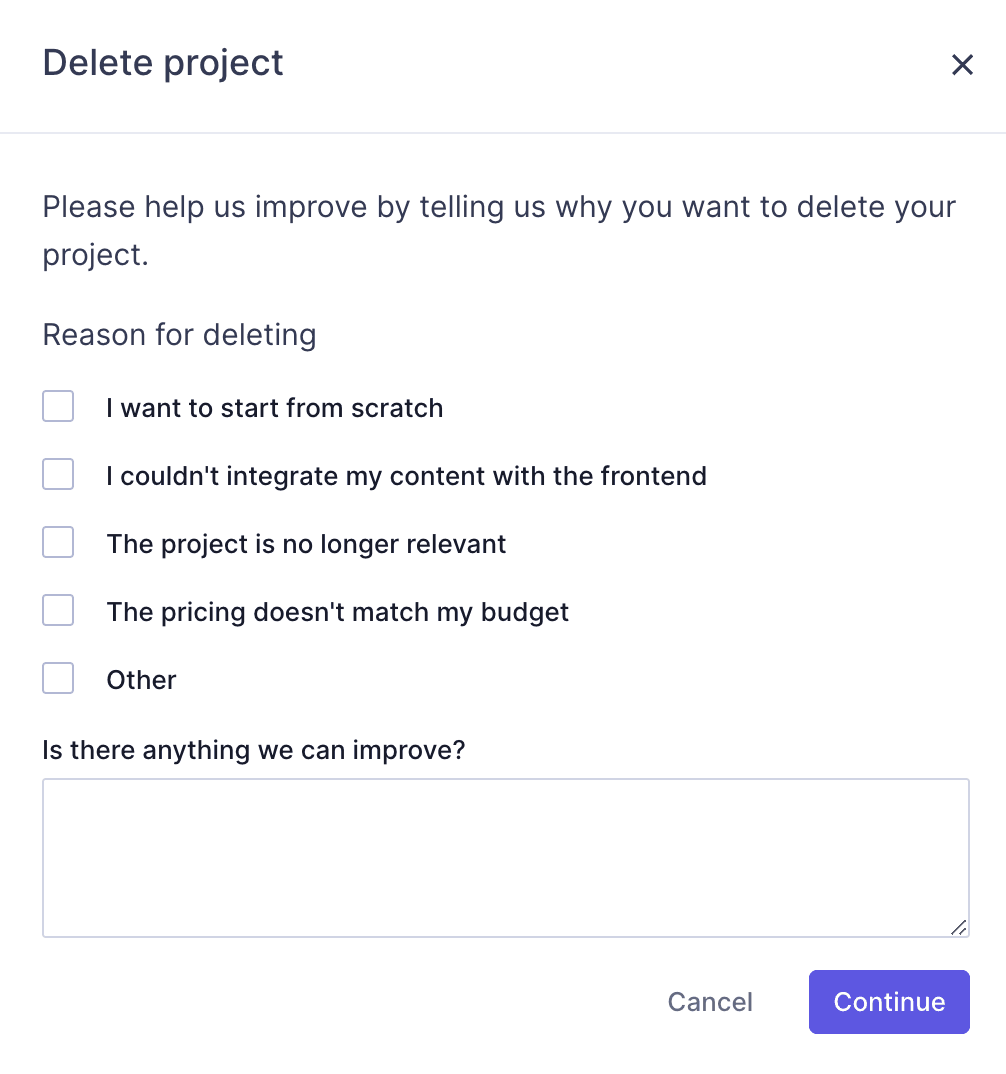
Task: Click the 'I want to start from scratch' label
Action: (x=274, y=408)
